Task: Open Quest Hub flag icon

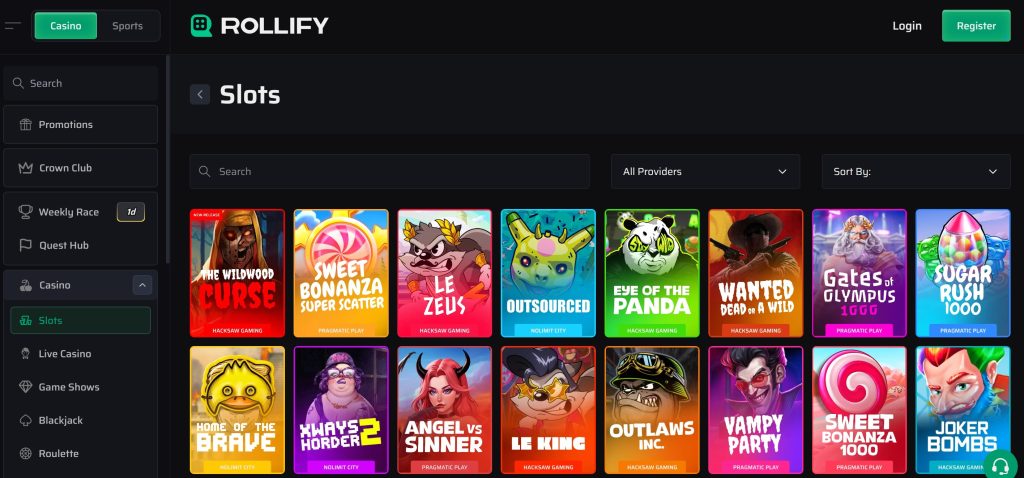Action: 25,246
